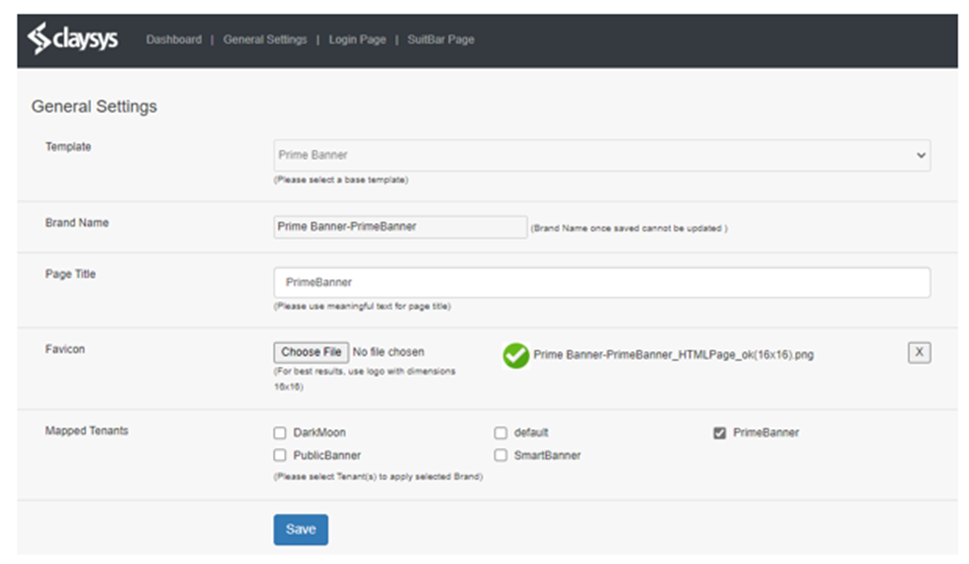Open the SuitBar Page menu item
The height and width of the screenshot is (564, 969).
pos(441,40)
